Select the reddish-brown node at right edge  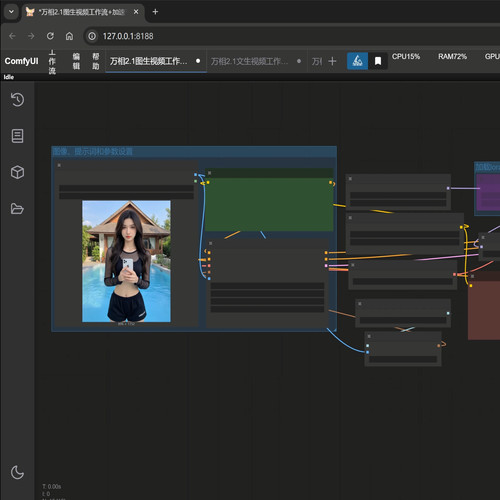coord(484,310)
